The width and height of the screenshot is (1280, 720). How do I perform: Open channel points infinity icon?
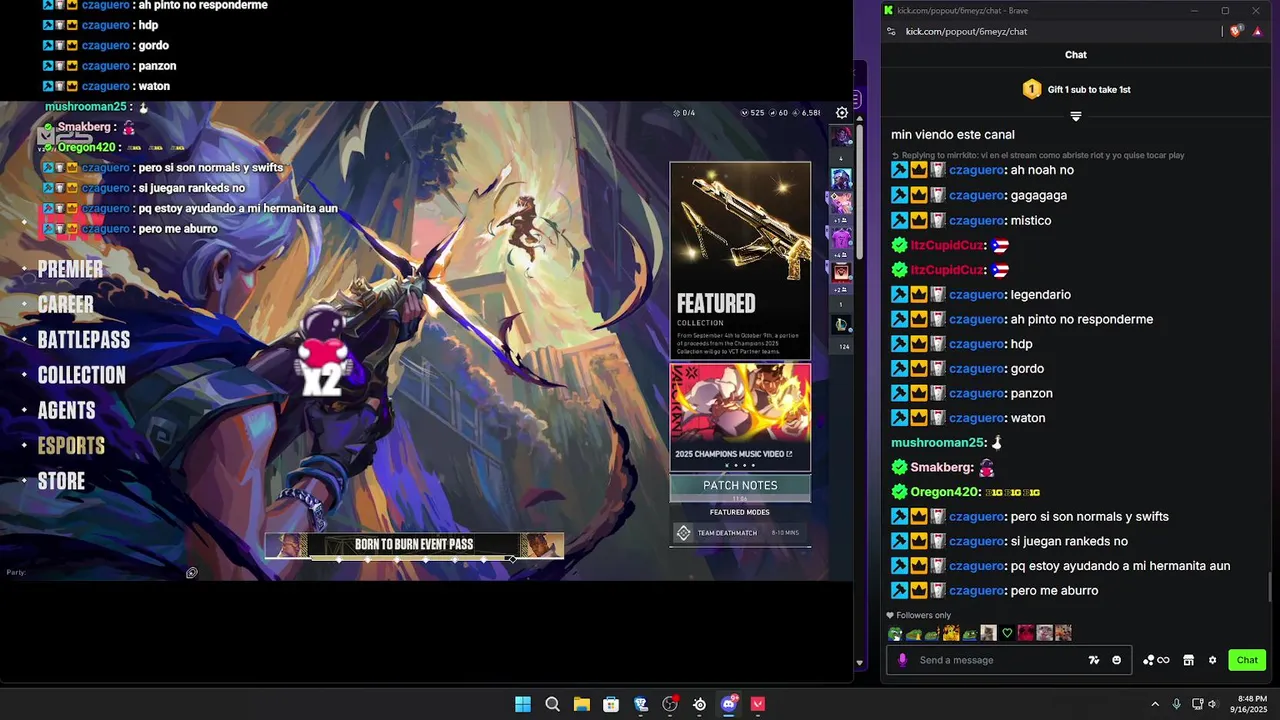click(1156, 660)
